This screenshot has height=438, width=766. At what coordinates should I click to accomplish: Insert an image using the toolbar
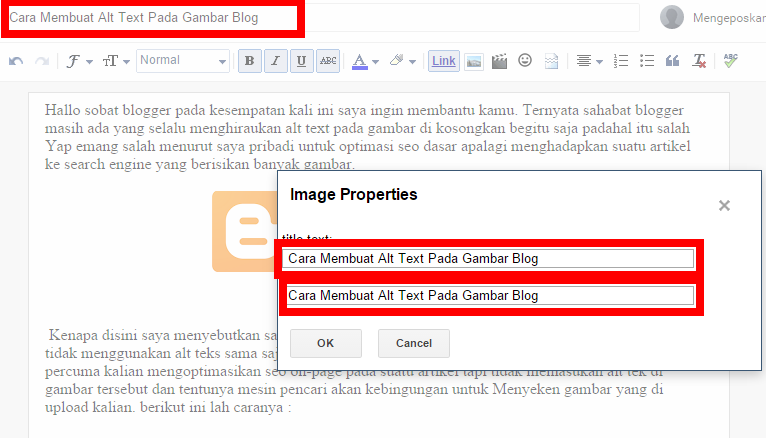tap(474, 61)
